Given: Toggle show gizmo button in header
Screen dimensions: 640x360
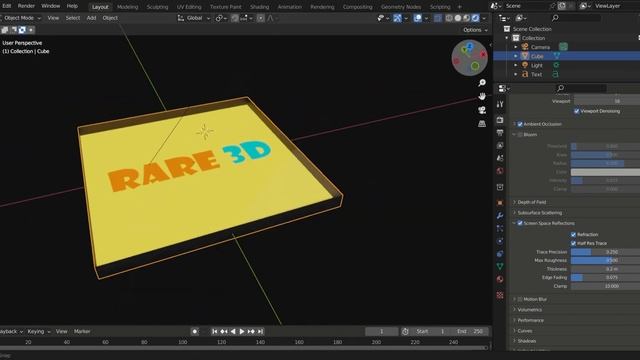Looking at the screenshot, I should click(397, 18).
